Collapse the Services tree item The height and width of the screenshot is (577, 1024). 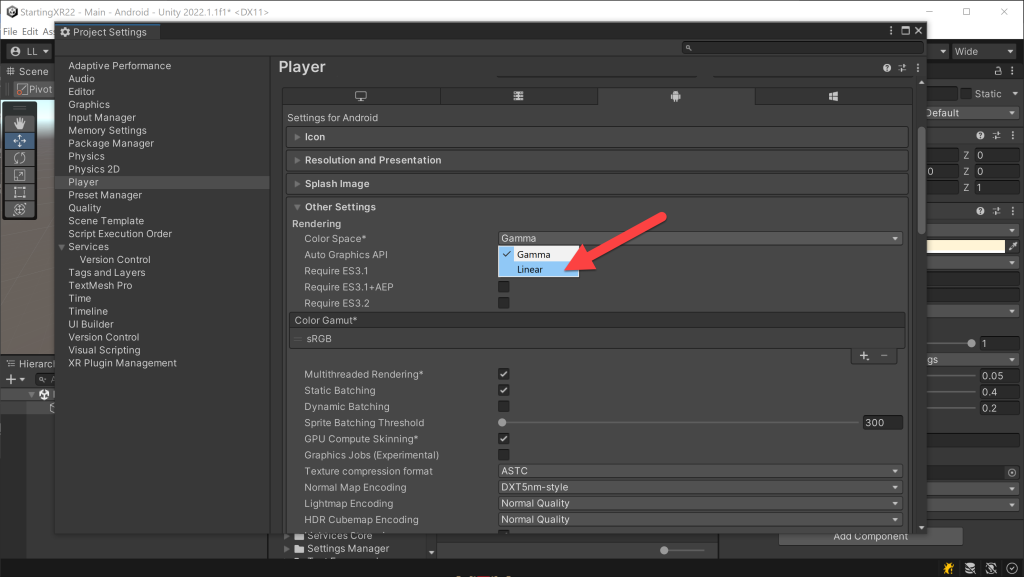point(61,247)
